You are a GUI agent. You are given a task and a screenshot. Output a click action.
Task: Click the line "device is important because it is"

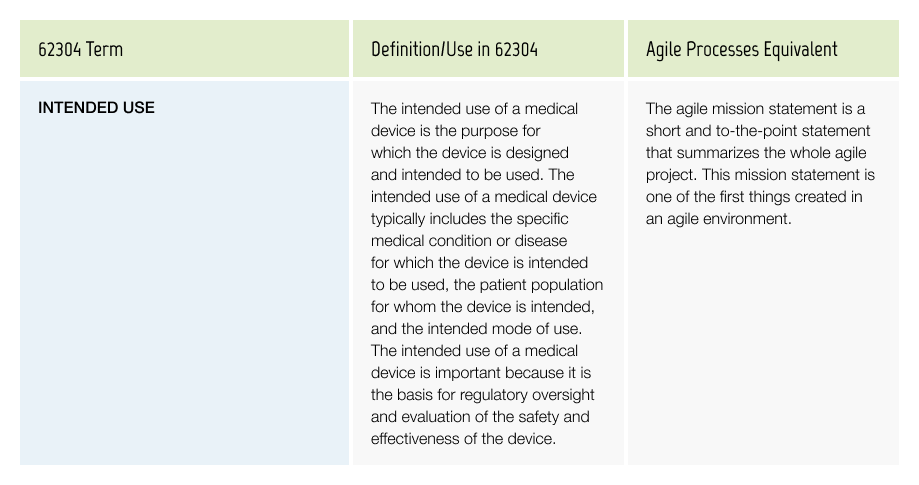tap(481, 373)
